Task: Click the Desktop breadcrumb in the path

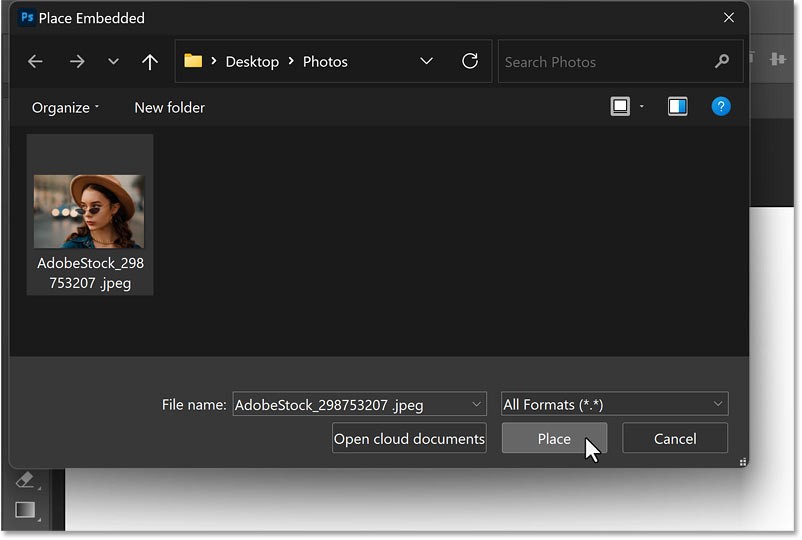Action: click(252, 62)
